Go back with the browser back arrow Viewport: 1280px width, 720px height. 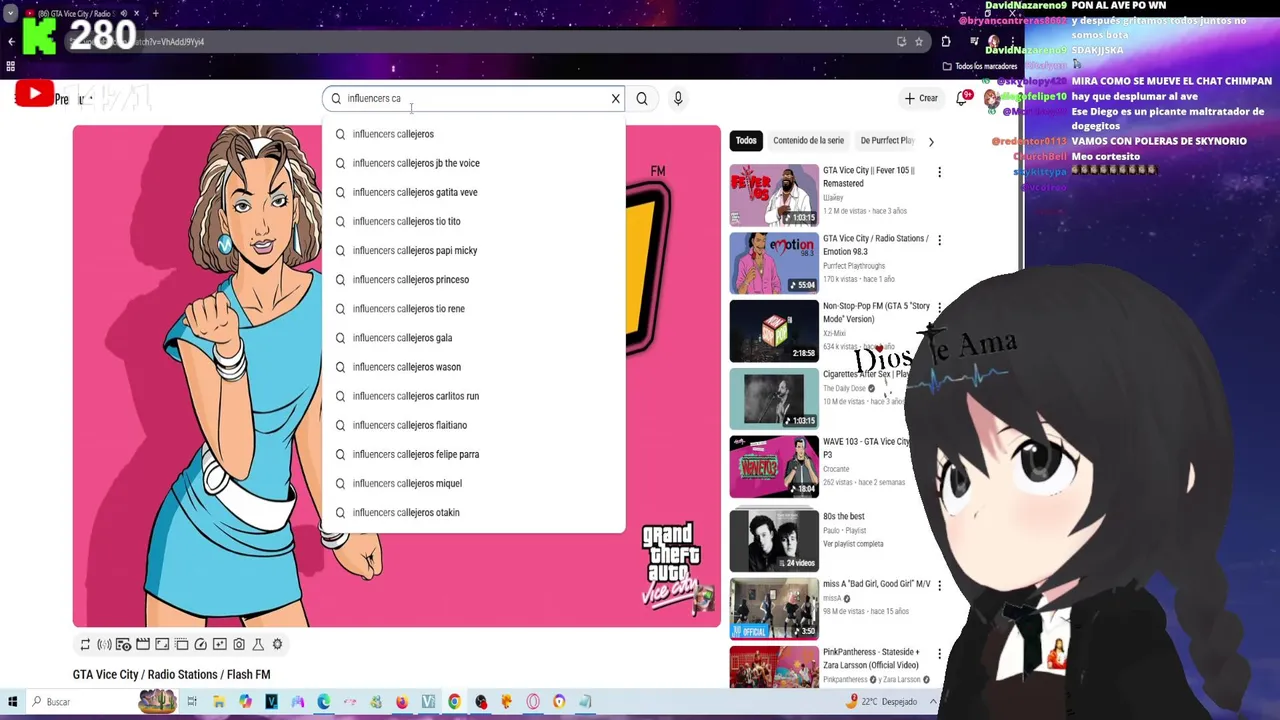pyautogui.click(x=11, y=42)
